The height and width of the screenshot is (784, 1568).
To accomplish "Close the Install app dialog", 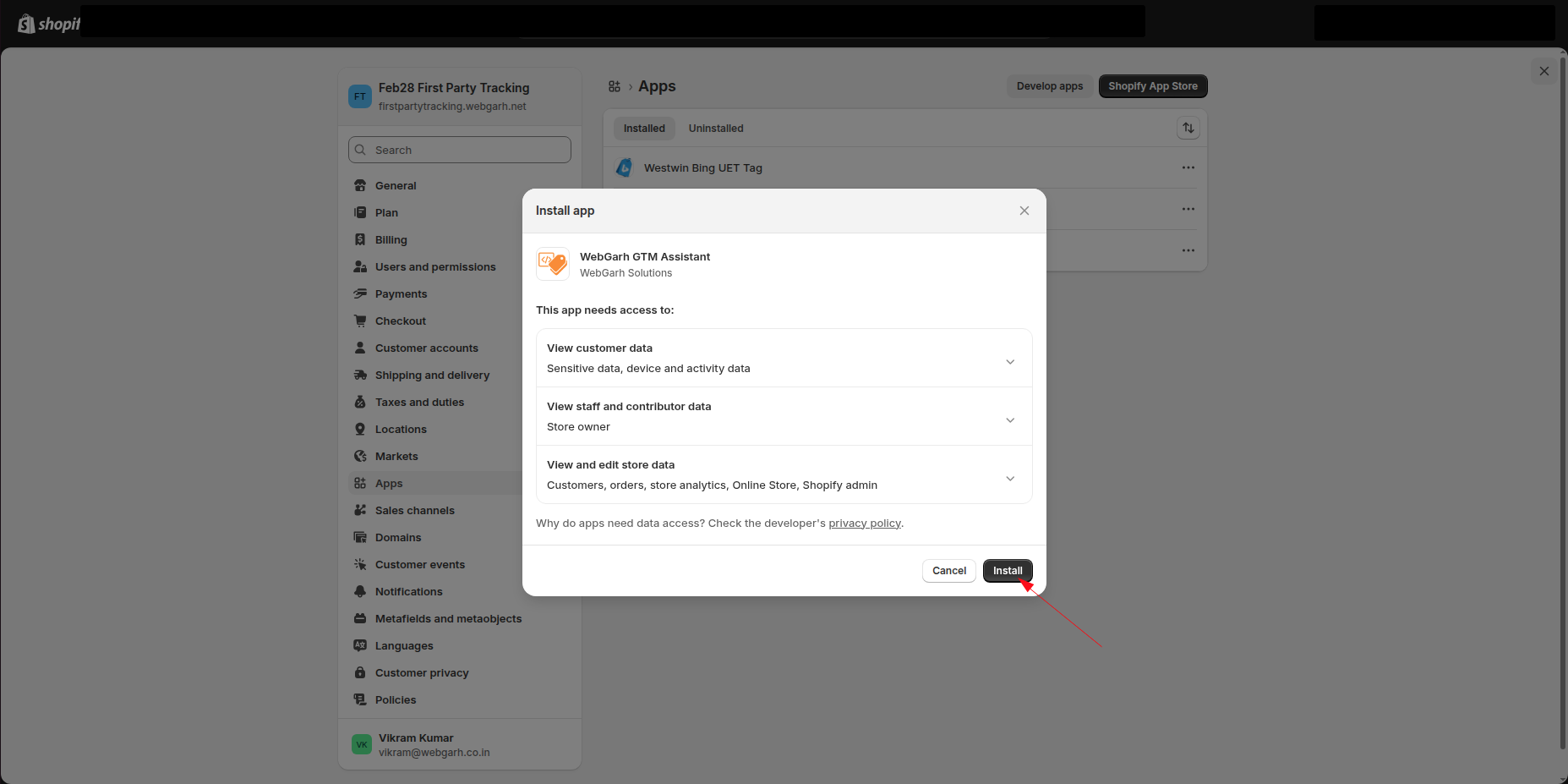I will click(x=1024, y=211).
